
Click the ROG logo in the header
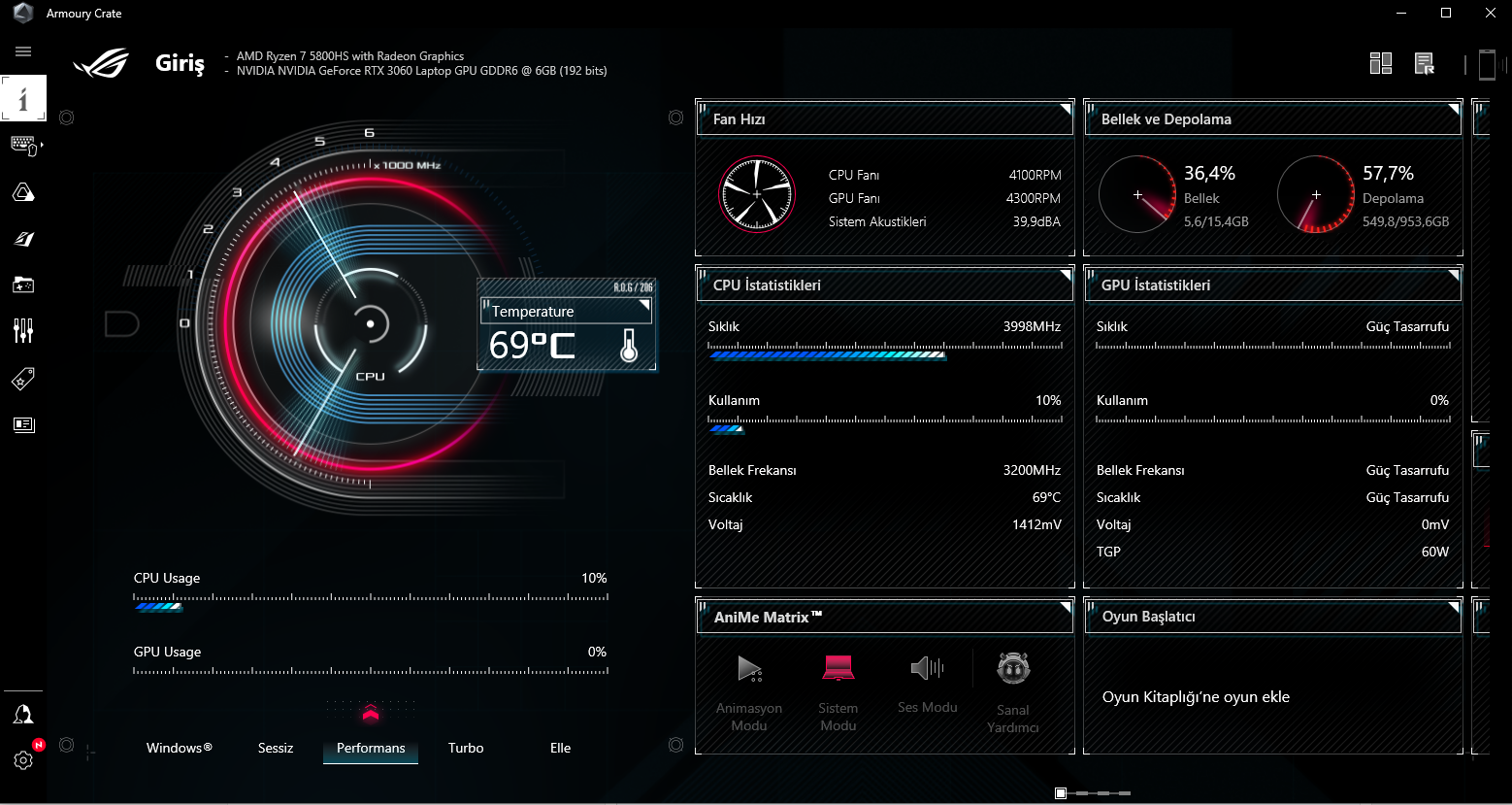point(101,63)
